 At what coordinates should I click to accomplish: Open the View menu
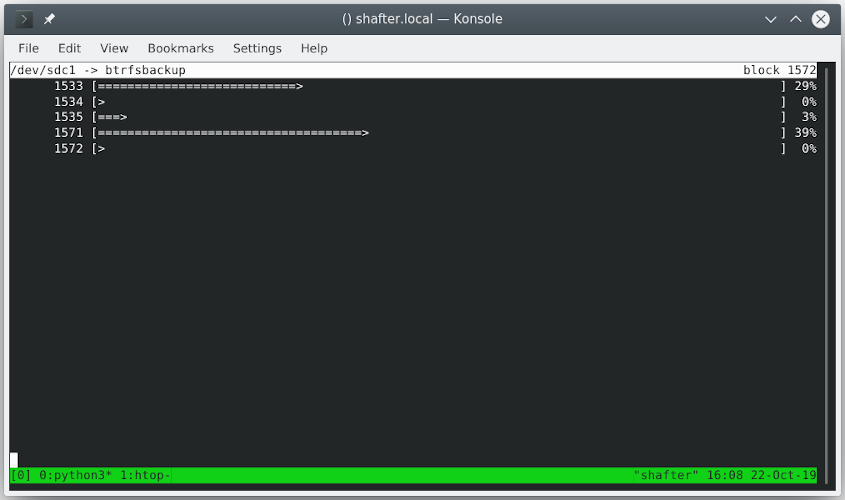(x=114, y=48)
